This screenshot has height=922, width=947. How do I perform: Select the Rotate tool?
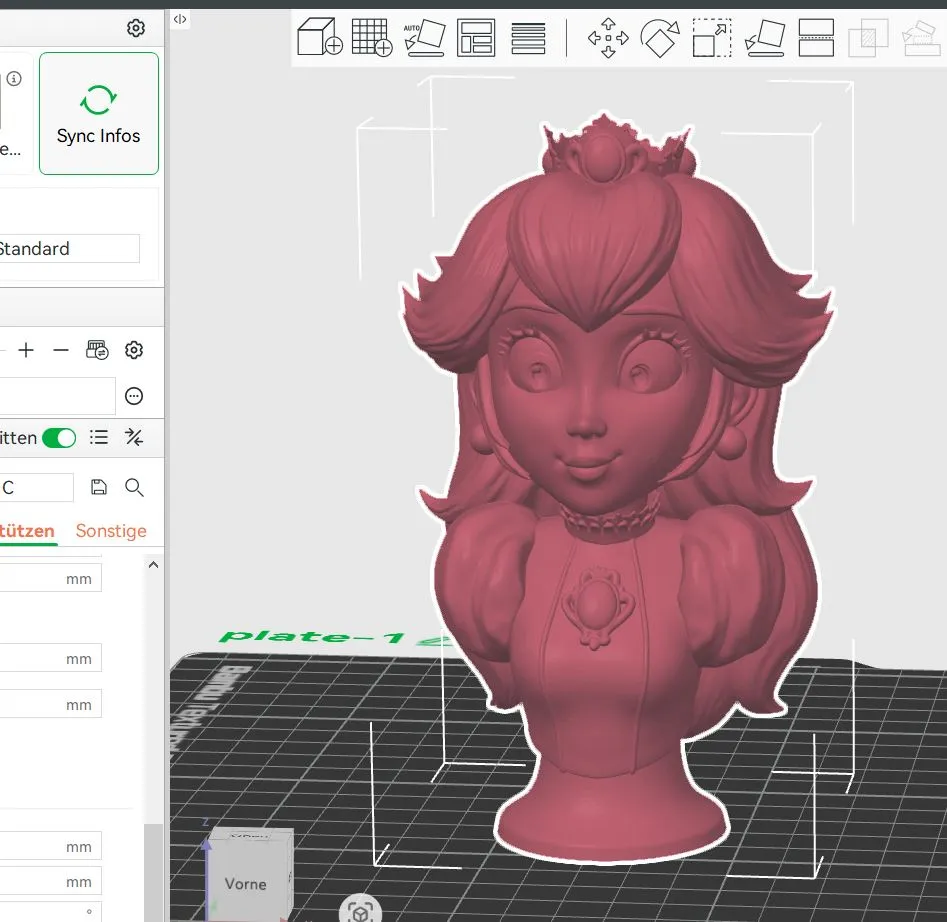pos(660,38)
